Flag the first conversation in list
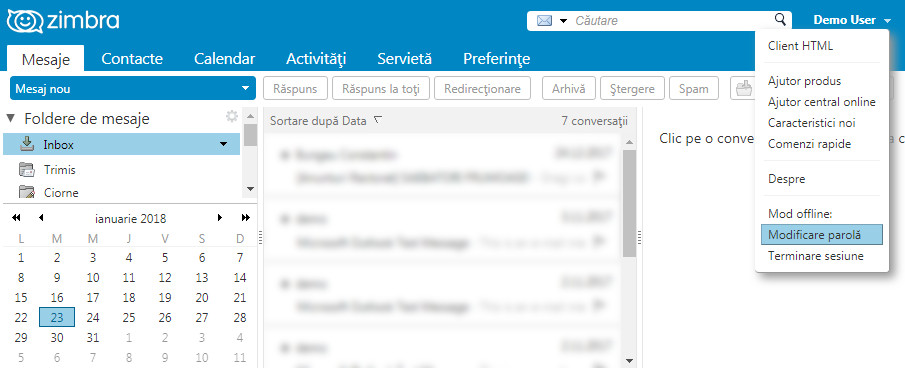Image resolution: width=905 pixels, height=368 pixels. (599, 177)
